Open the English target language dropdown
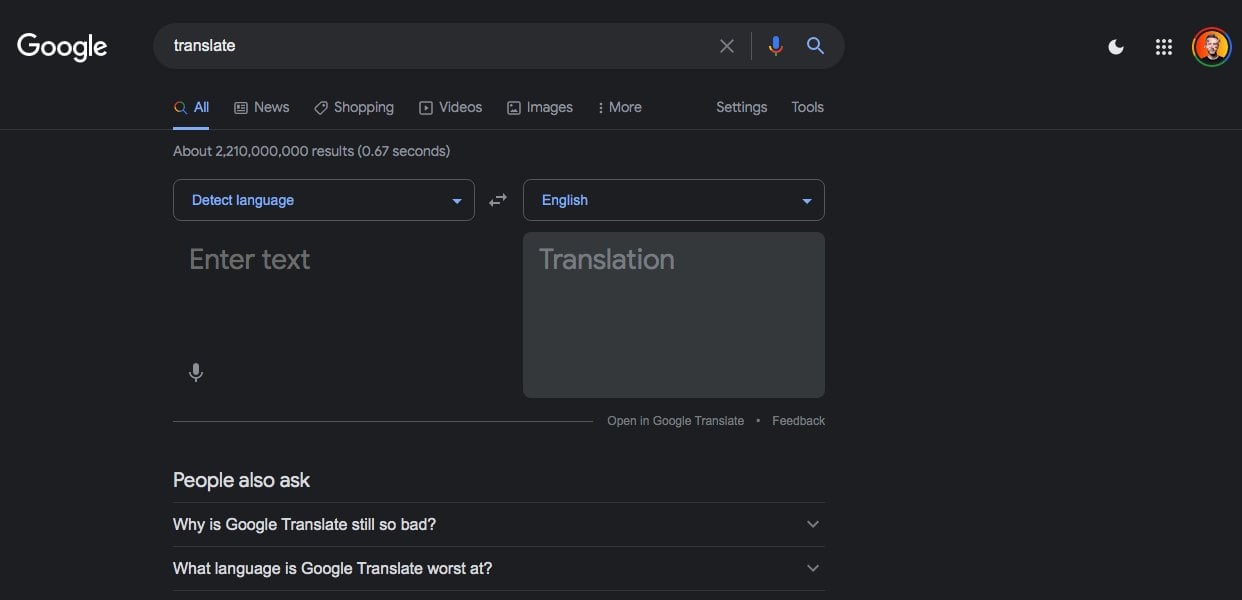Screen dimensions: 1242x600 673,200
